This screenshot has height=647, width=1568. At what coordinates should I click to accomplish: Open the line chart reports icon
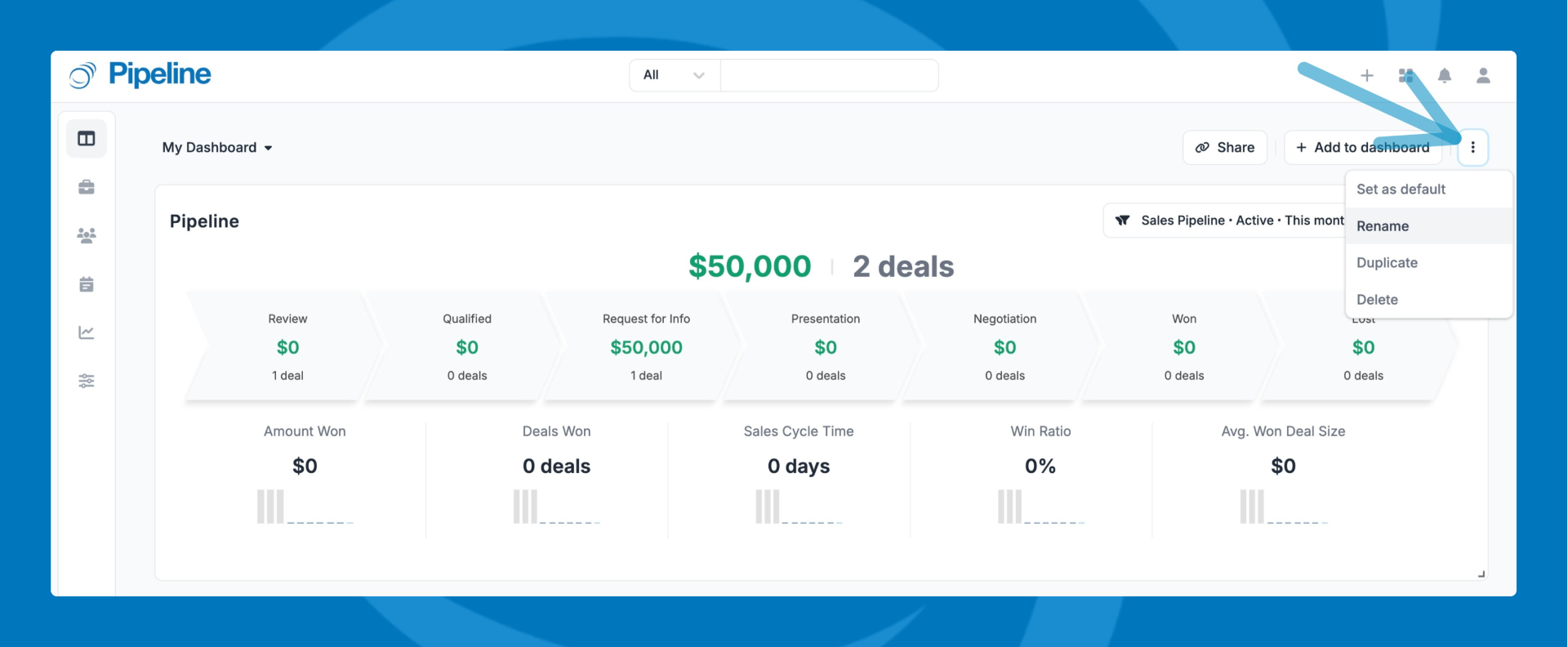coord(87,332)
